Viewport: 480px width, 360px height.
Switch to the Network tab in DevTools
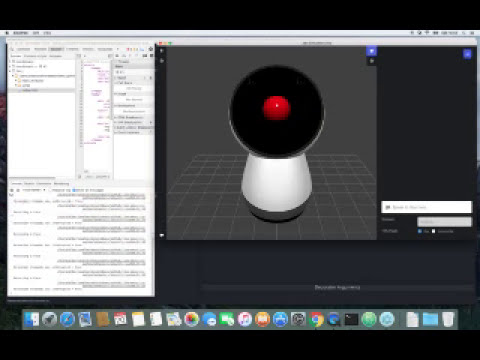[x=40, y=49]
